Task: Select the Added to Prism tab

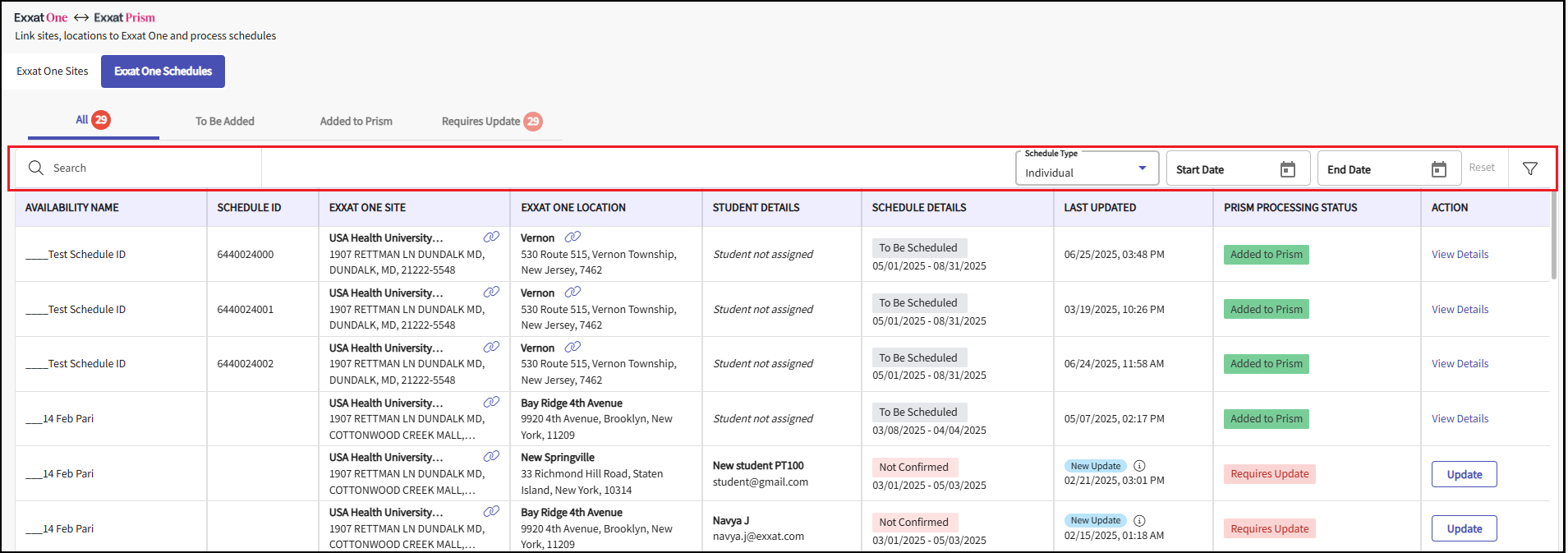Action: (356, 121)
